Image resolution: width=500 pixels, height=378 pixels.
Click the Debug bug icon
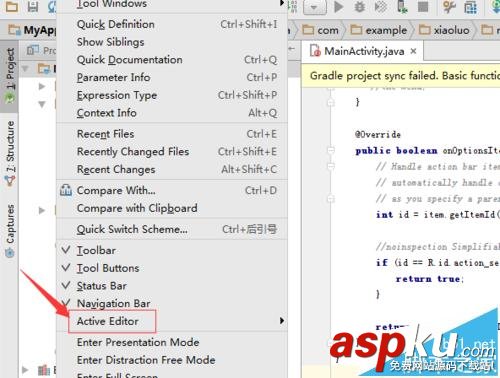(359, 7)
